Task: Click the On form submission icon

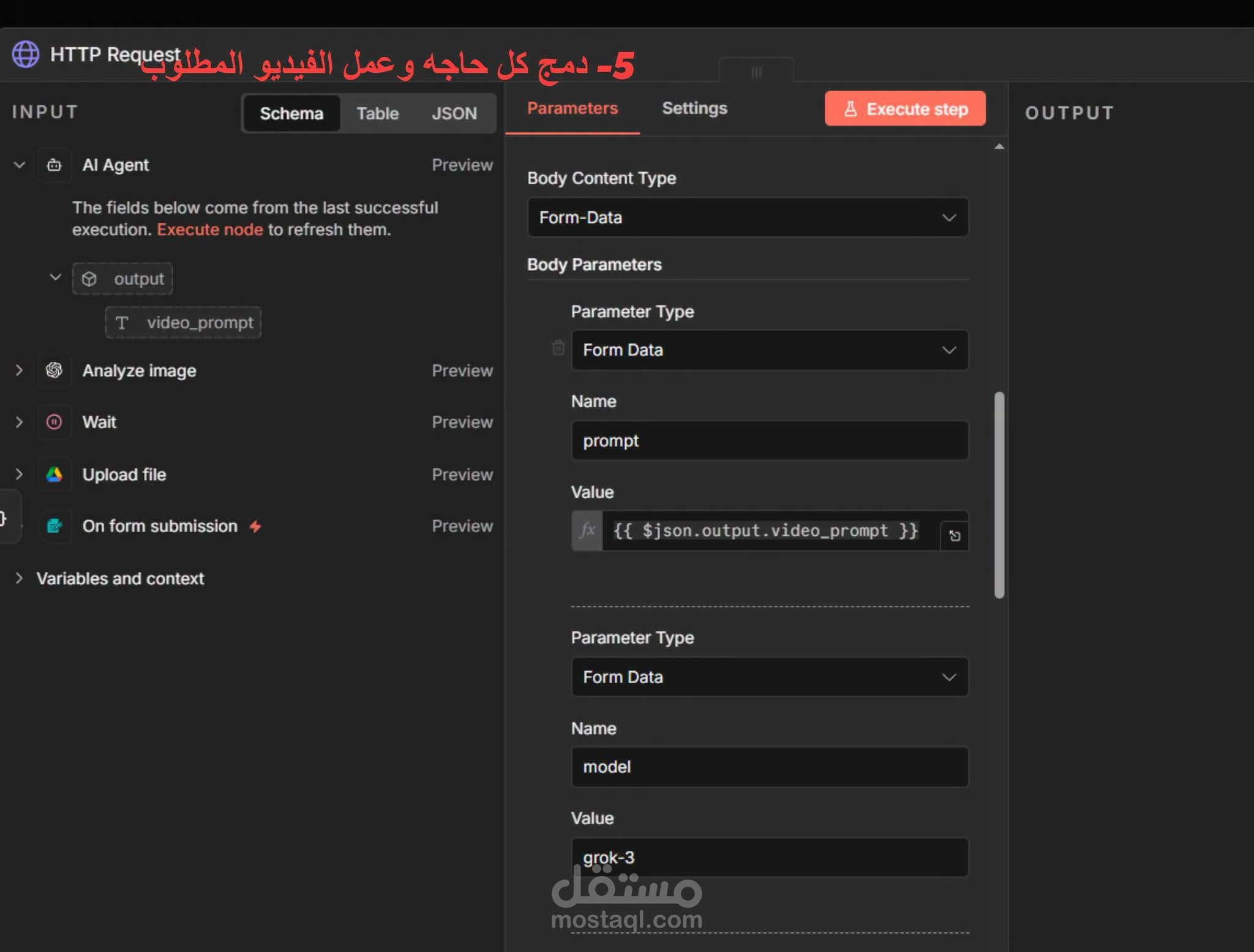Action: click(x=54, y=526)
